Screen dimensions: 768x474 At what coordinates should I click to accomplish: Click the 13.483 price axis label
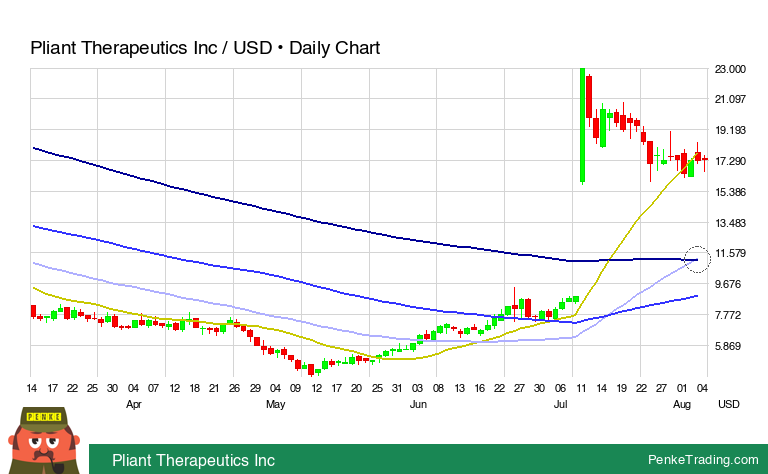pos(730,223)
